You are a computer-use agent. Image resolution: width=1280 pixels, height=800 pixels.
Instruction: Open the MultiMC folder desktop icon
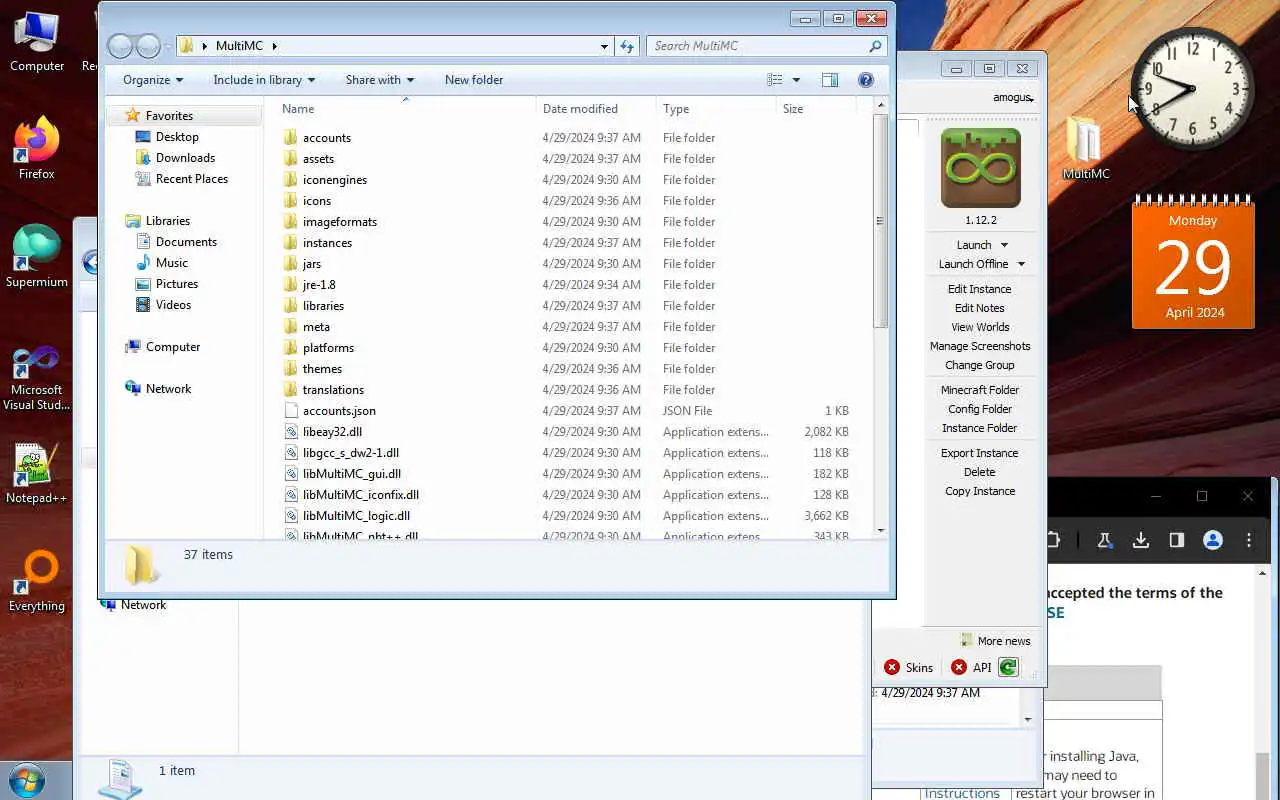1085,148
